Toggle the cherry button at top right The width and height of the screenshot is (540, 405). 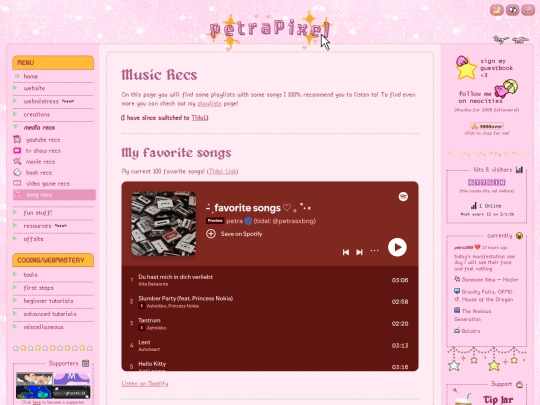[x=528, y=10]
